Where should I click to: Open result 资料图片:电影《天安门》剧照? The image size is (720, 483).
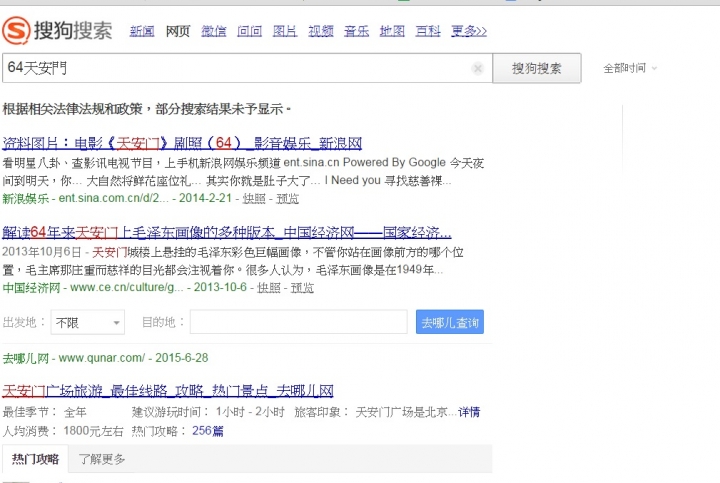click(182, 143)
